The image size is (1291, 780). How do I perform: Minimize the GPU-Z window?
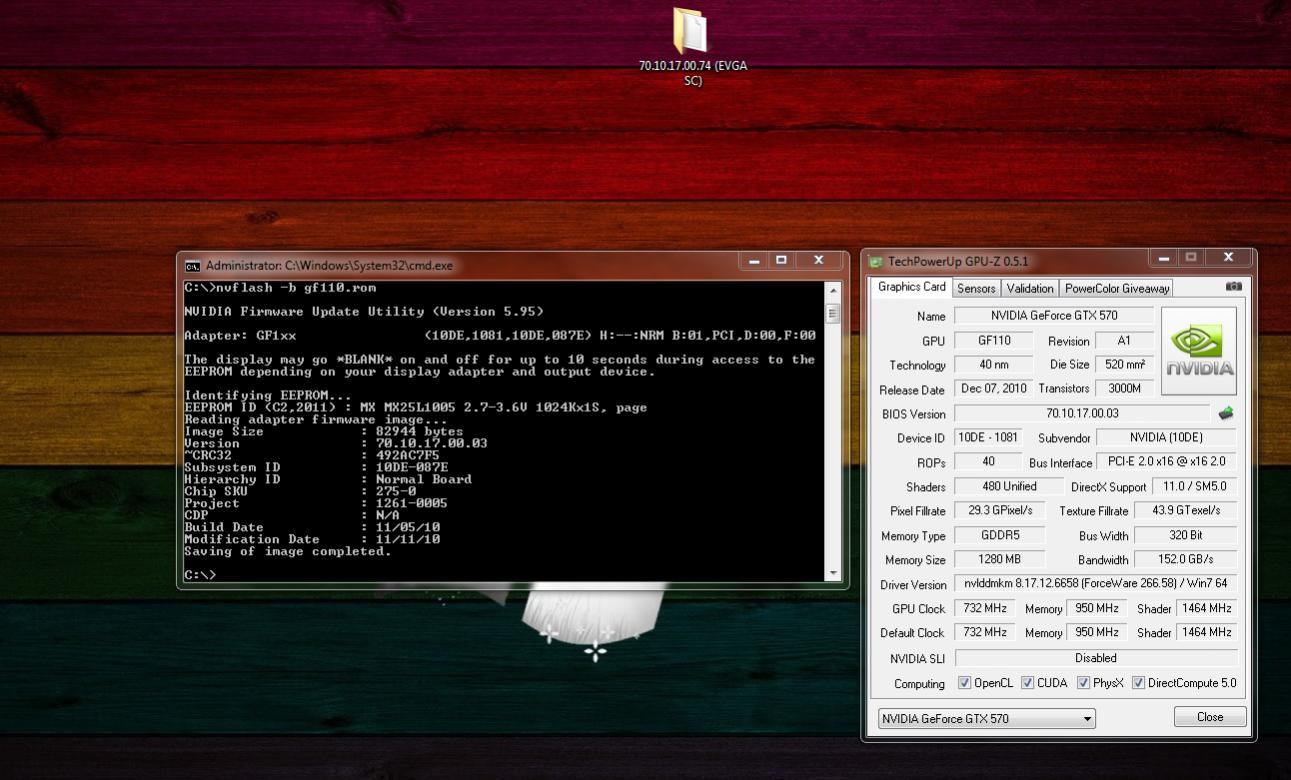point(1164,258)
